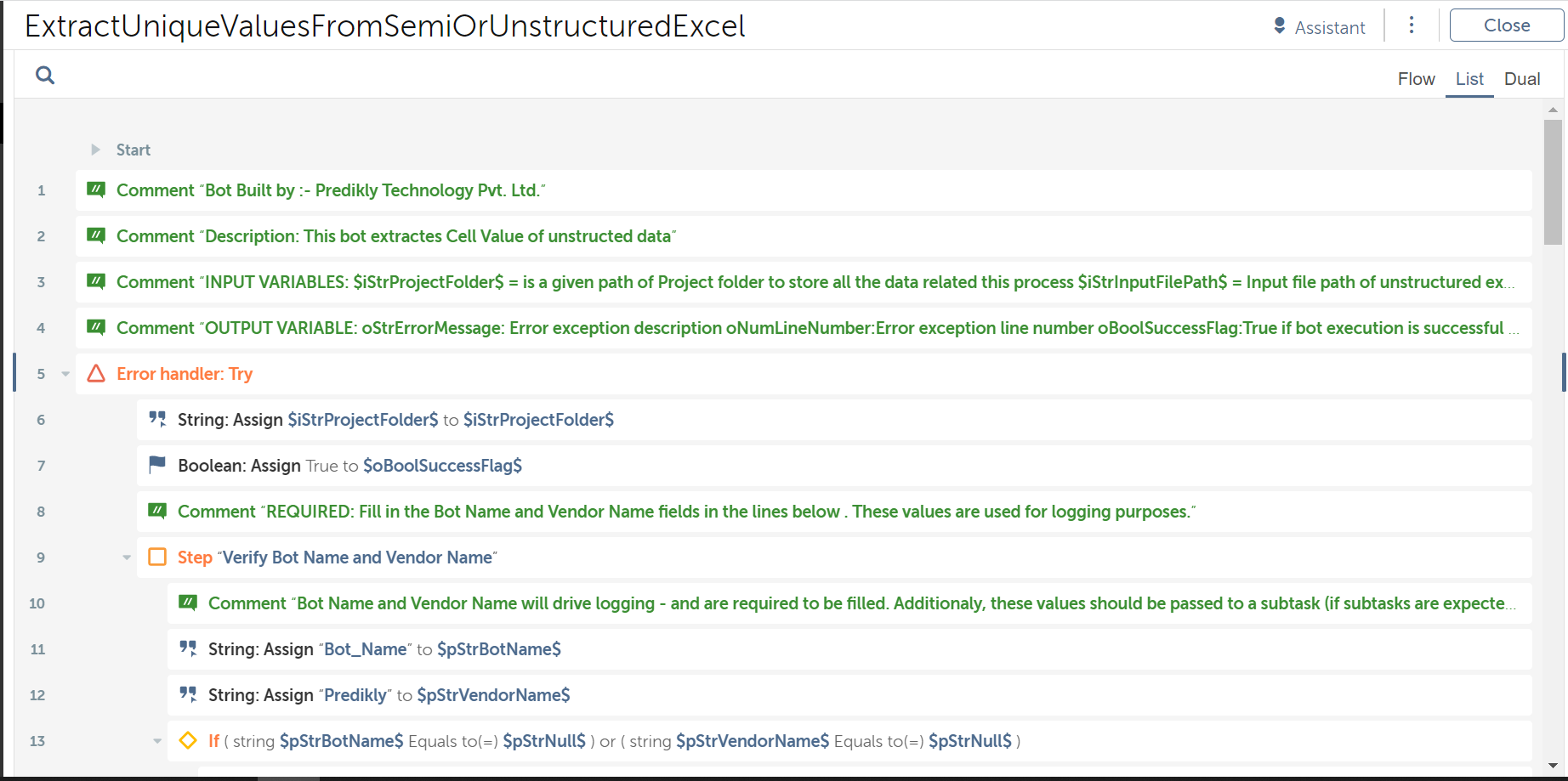Open the Assistant panel

tap(1319, 27)
